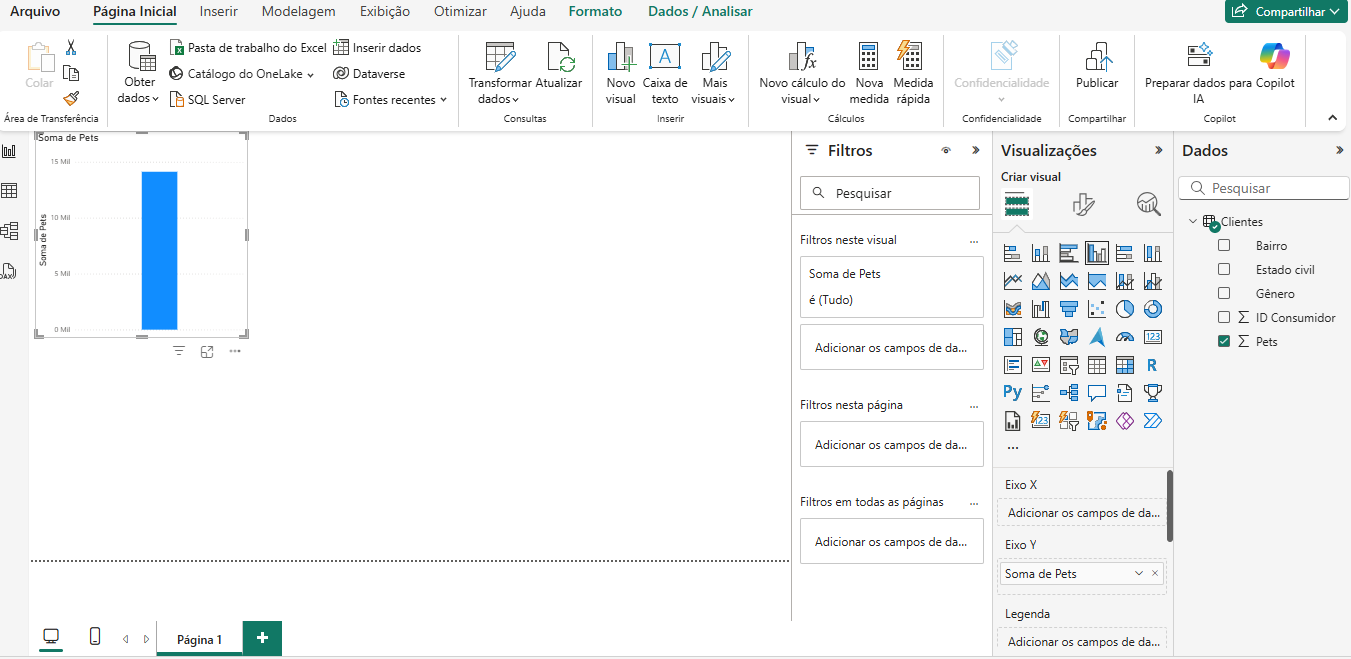Switch to mobile layout view
The width and height of the screenshot is (1351, 659).
95,636
